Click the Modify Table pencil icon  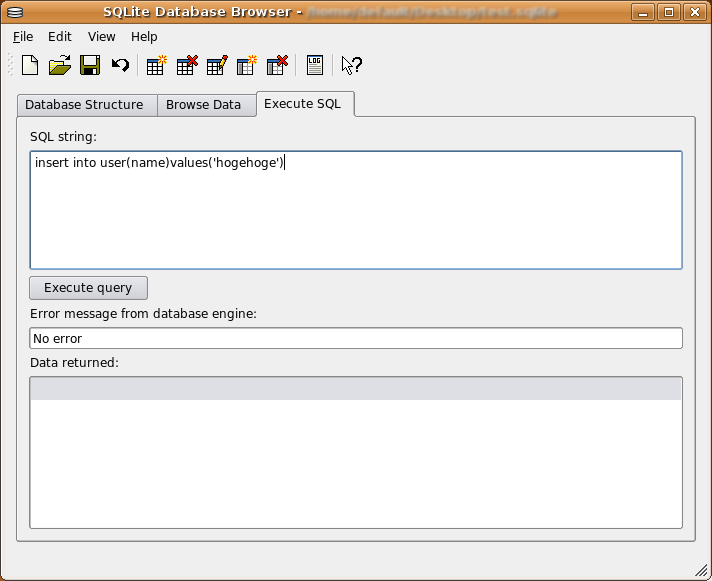[x=217, y=66]
